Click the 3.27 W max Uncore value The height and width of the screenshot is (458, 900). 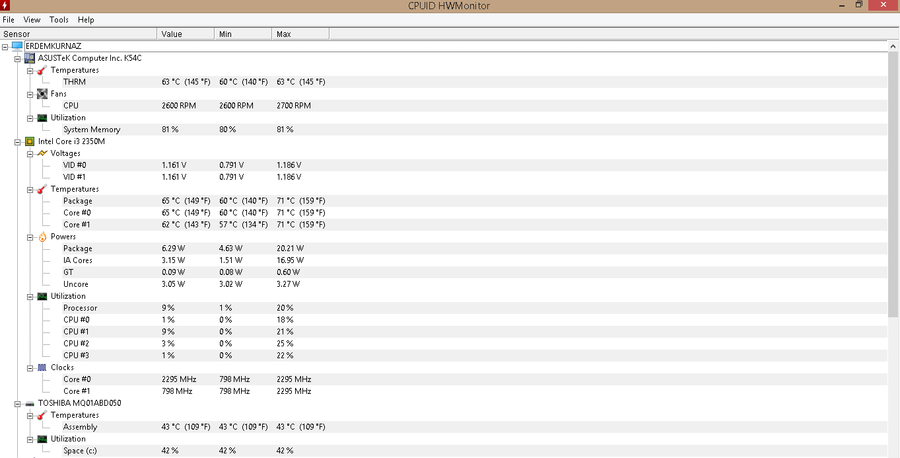pos(288,284)
